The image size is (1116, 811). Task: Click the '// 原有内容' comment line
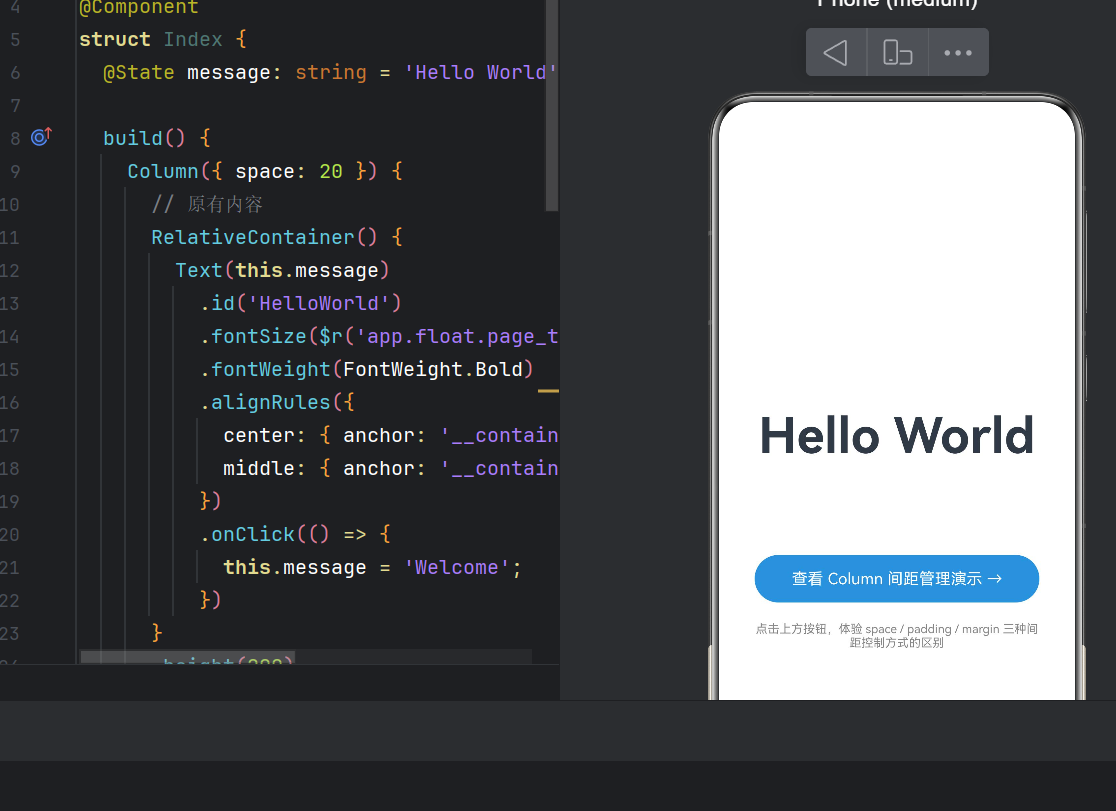[207, 204]
